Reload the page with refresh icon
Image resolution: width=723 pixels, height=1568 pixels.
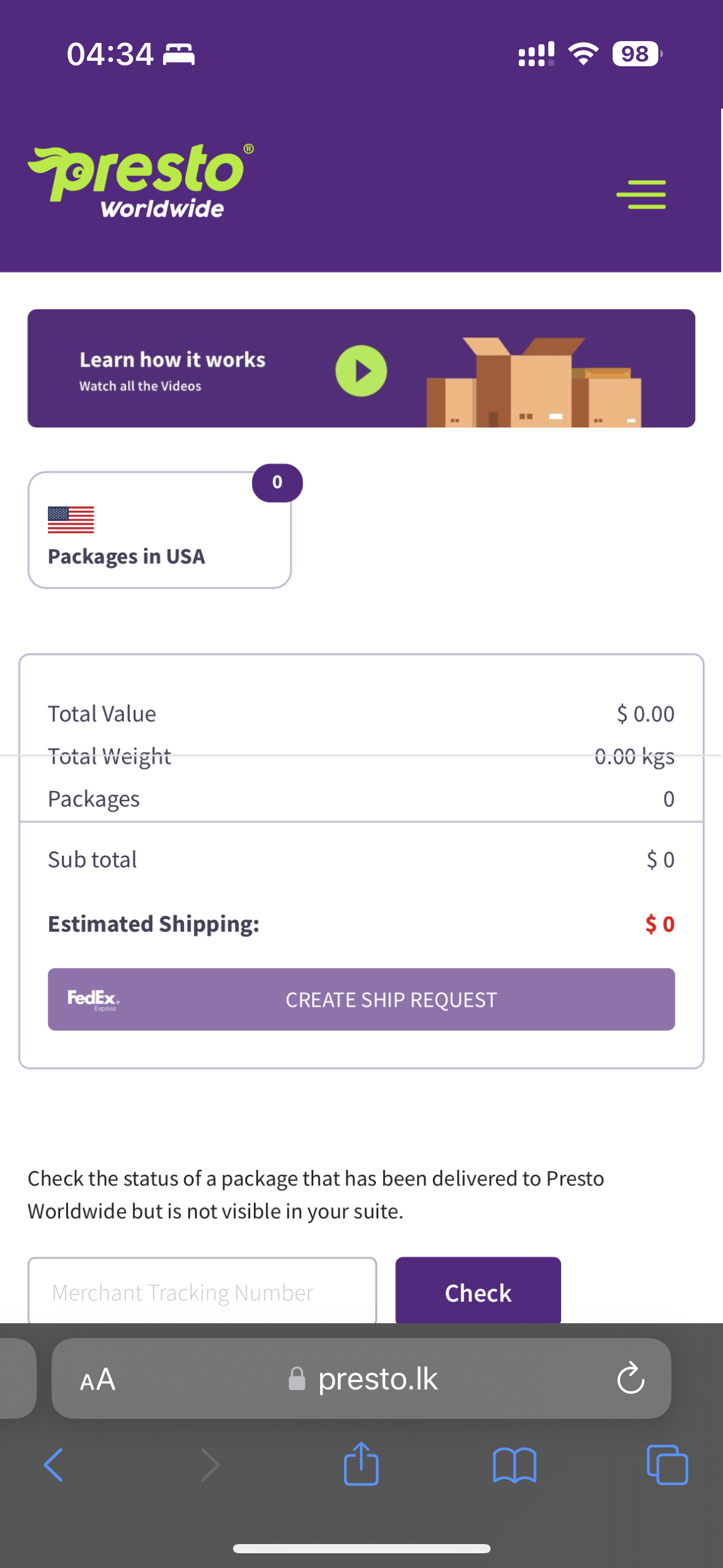(630, 1379)
